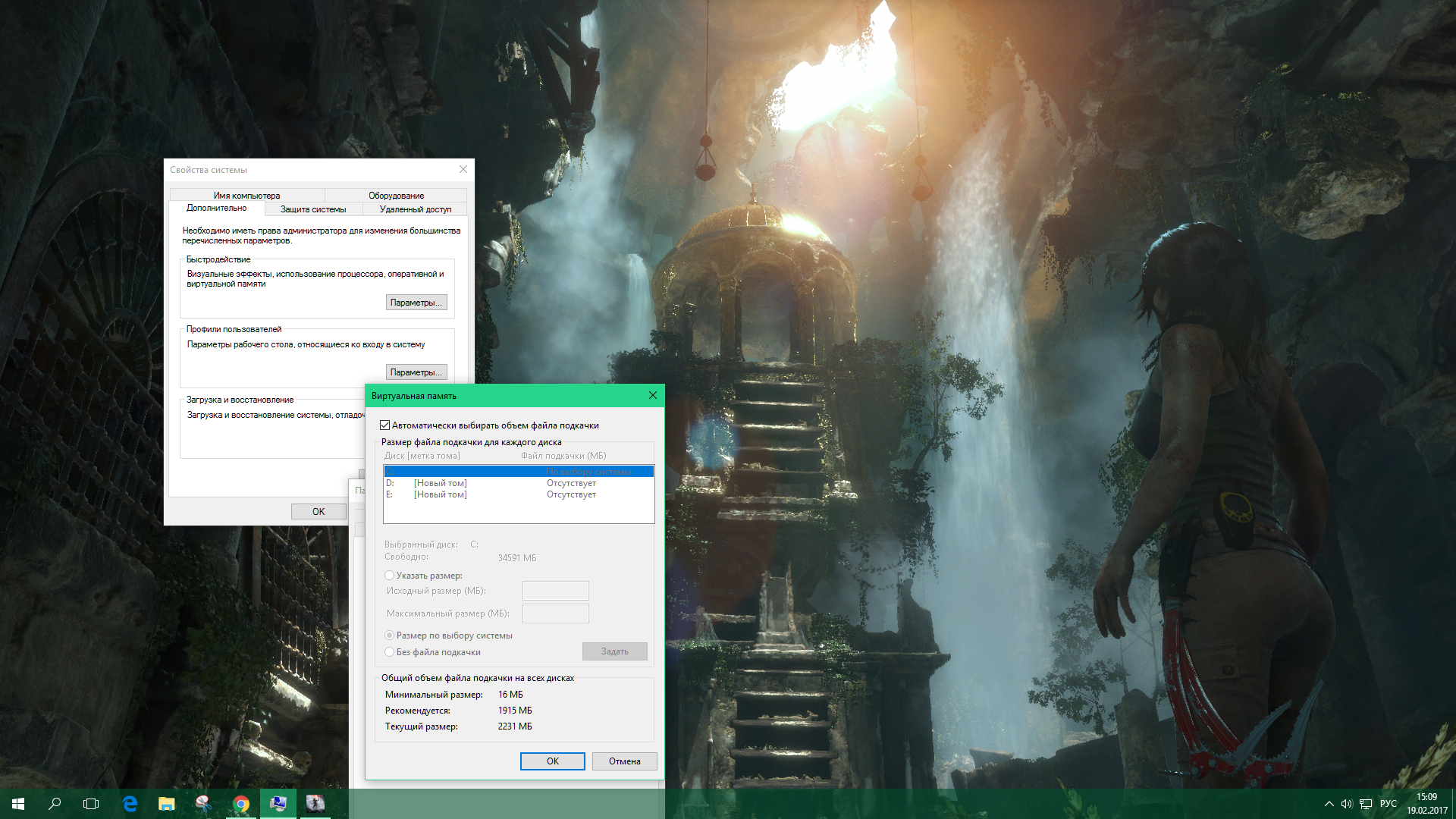Select 'Без файла подкачки' radio option
Viewport: 1456px width, 819px height.
[x=390, y=652]
